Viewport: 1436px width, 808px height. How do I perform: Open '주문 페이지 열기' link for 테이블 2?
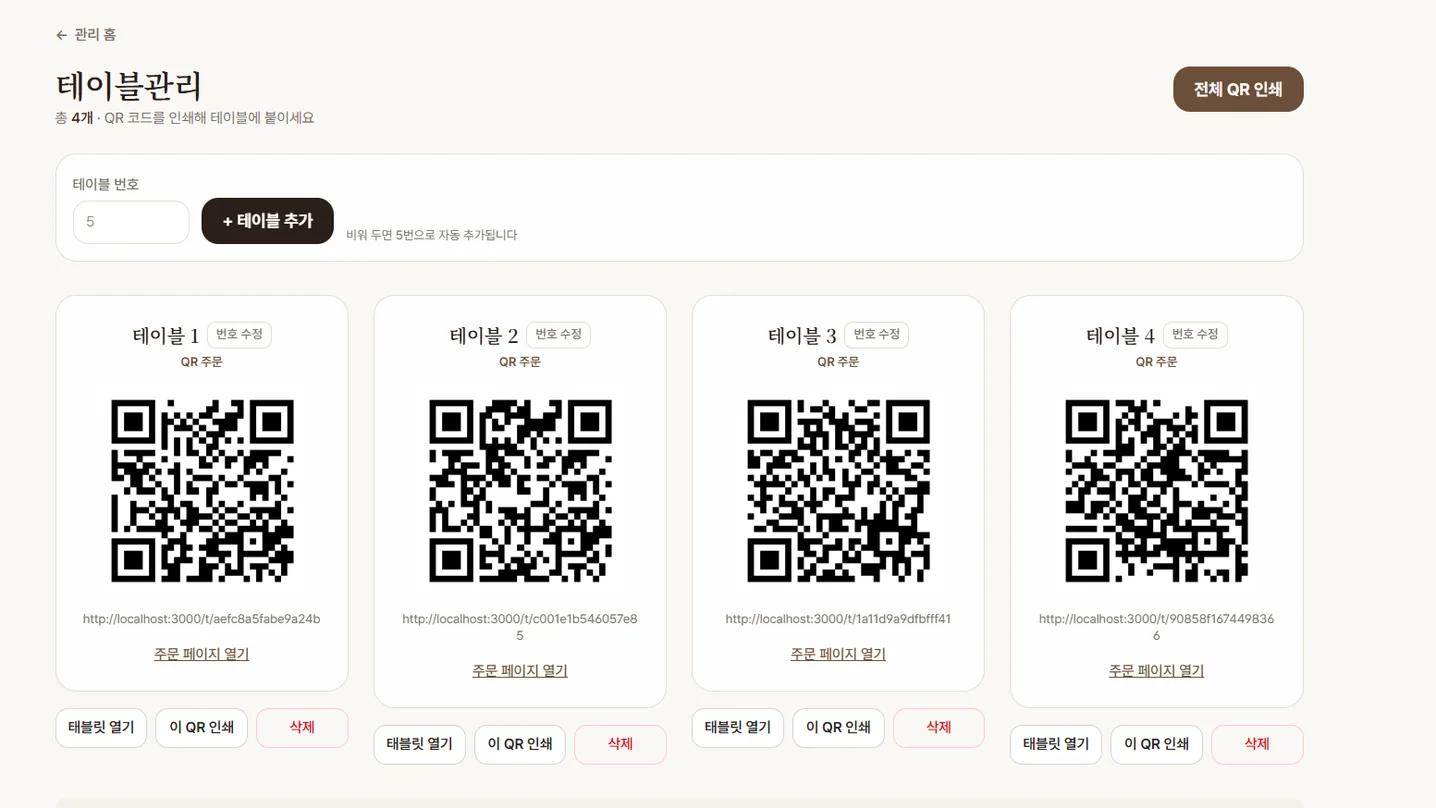point(520,671)
